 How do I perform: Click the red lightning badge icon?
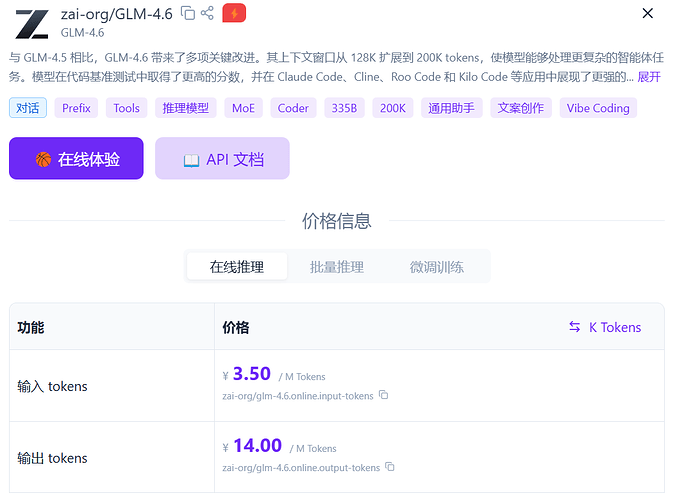click(234, 13)
